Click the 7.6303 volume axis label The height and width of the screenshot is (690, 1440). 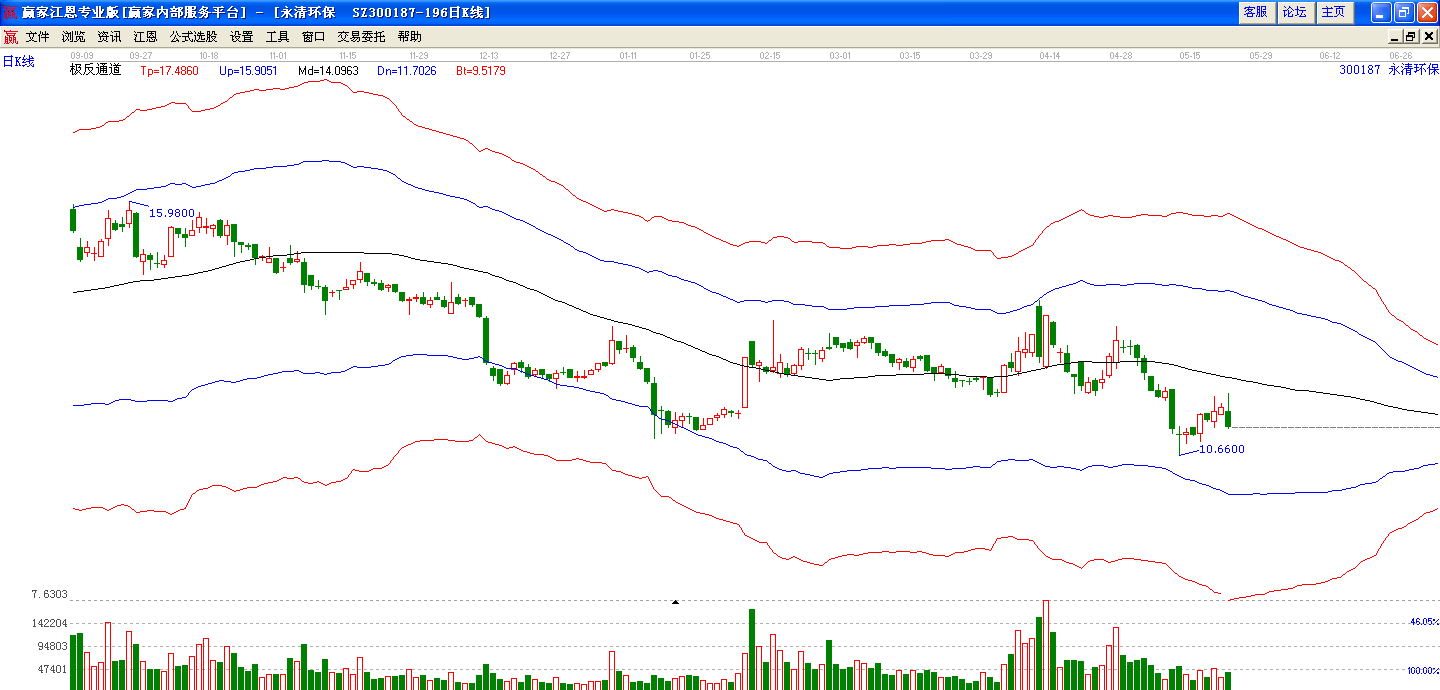[x=50, y=595]
